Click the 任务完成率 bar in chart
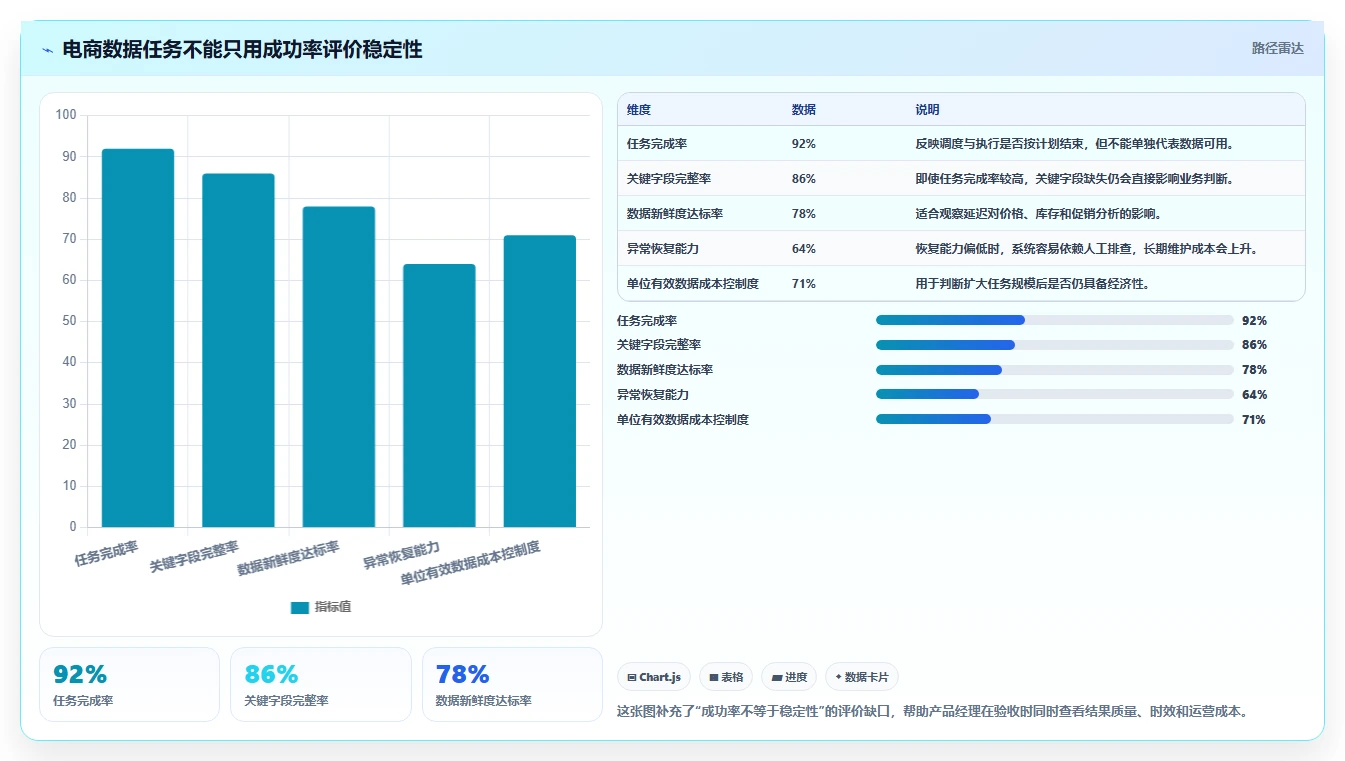The height and width of the screenshot is (761, 1345). coord(138,338)
